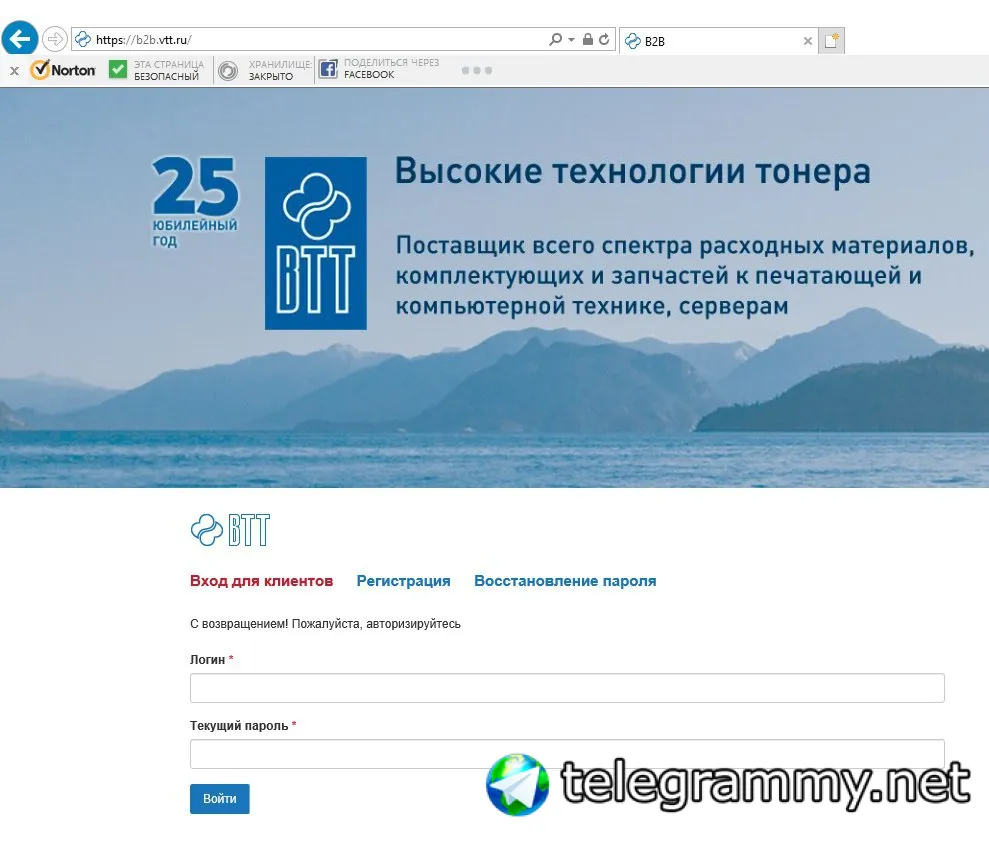
Task: Click ПОДЕЛИТЬСЯ ЧЕРЕЗ FACEBOOK text
Action: coord(391,68)
